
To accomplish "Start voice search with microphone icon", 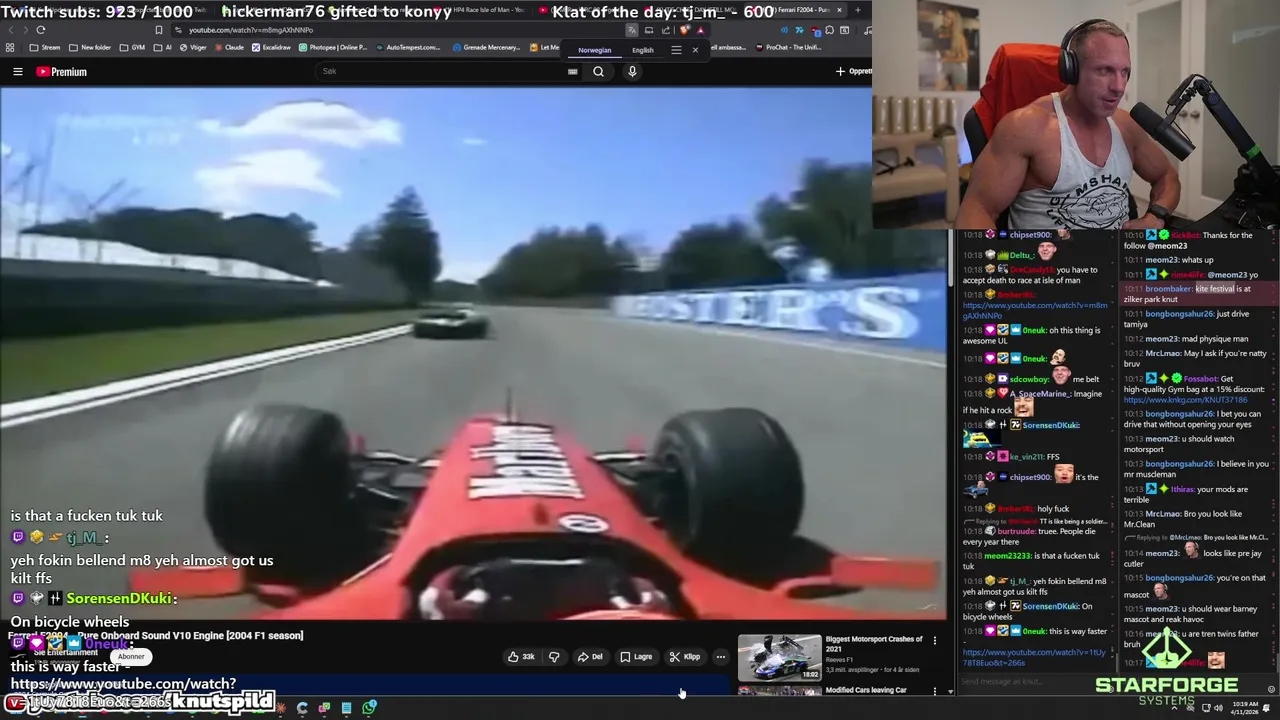I will [x=632, y=72].
